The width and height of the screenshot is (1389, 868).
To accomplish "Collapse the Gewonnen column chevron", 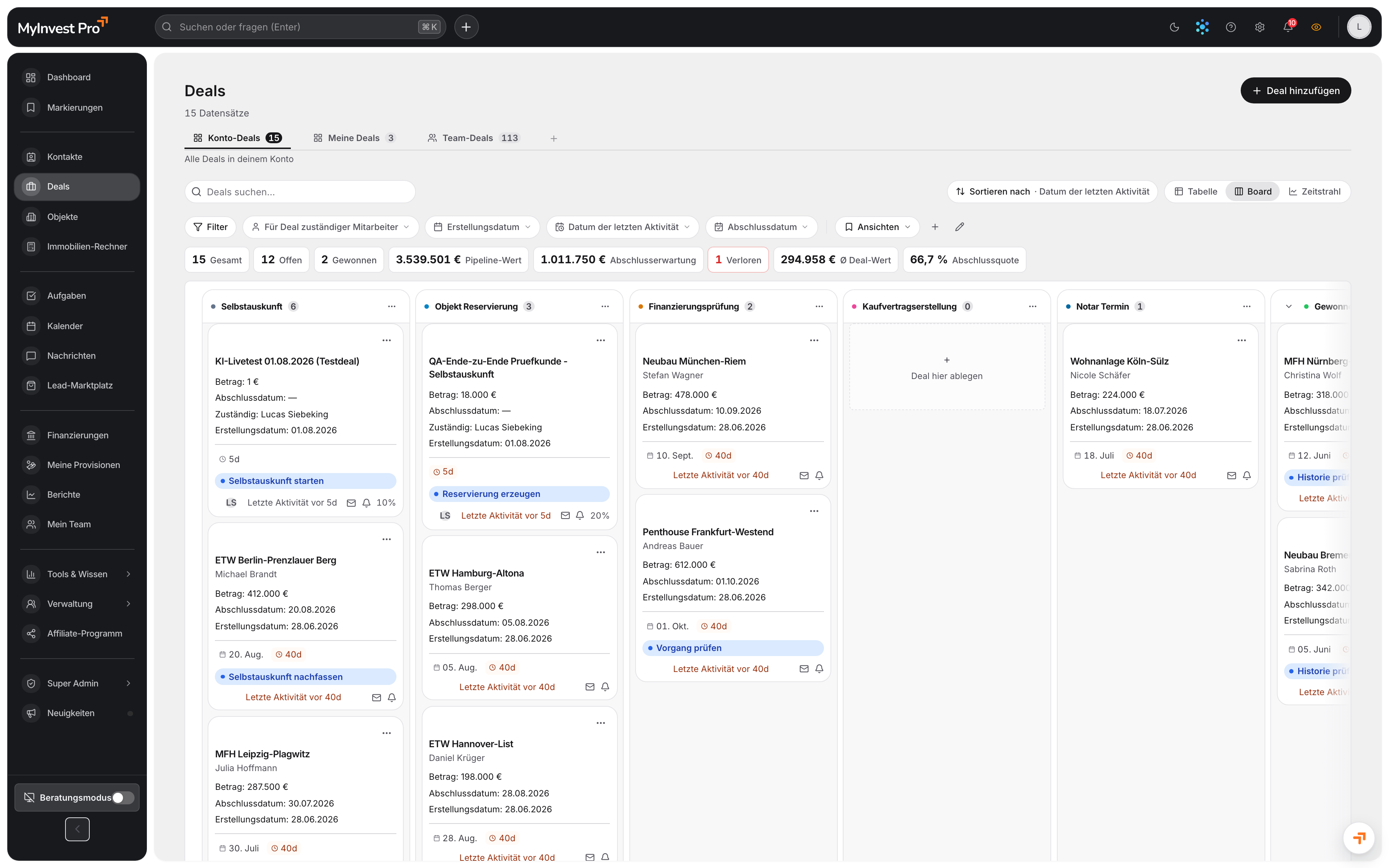I will click(x=1288, y=307).
